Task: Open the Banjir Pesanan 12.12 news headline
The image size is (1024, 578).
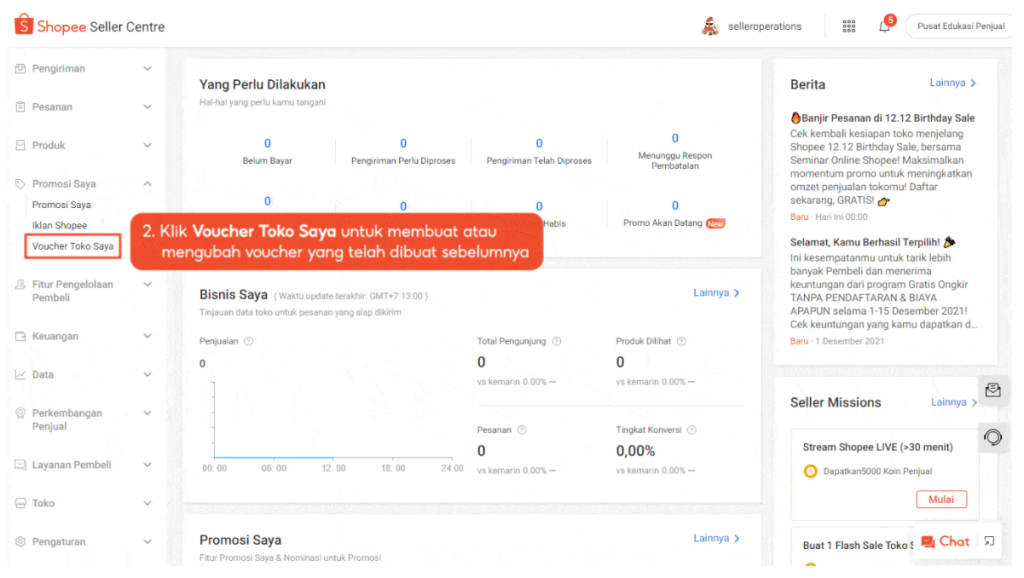Action: pos(882,118)
